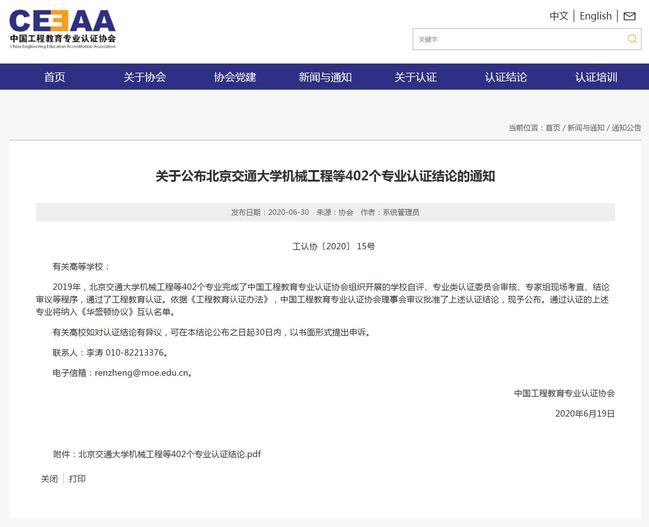Click the document number 工认协〔2020〕15号

[x=334, y=246]
